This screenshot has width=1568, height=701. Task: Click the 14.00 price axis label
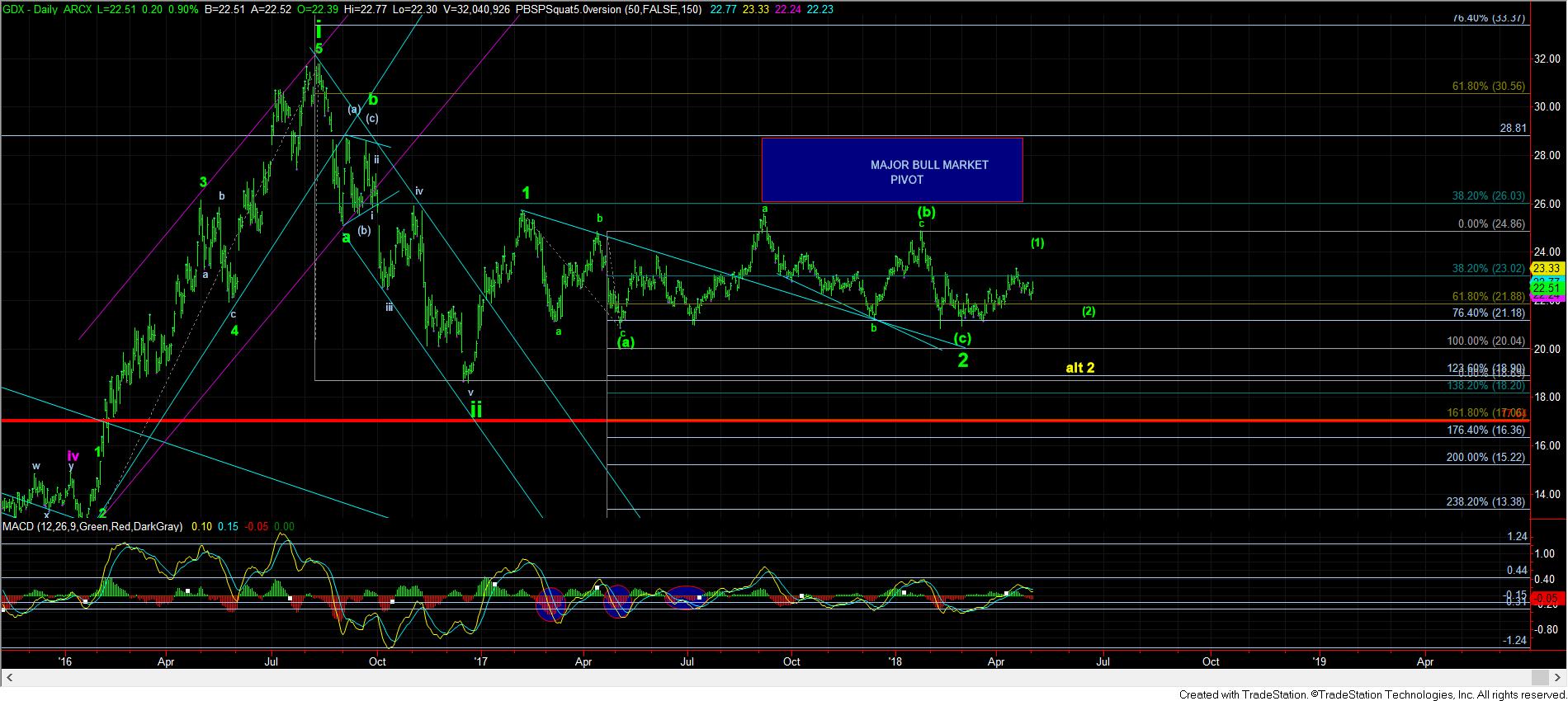[x=1546, y=495]
